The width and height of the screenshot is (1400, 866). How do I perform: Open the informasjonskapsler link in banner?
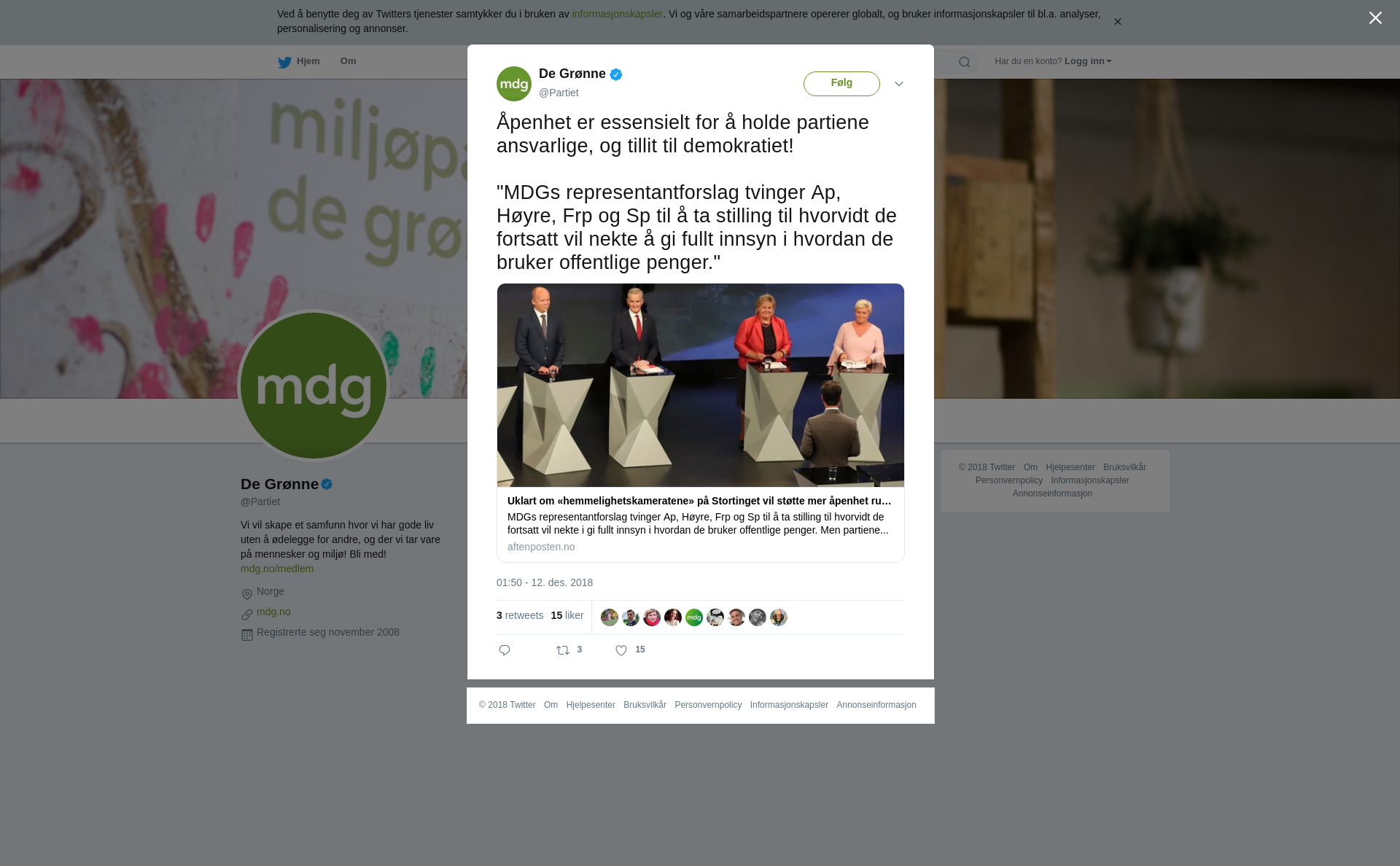point(617,14)
